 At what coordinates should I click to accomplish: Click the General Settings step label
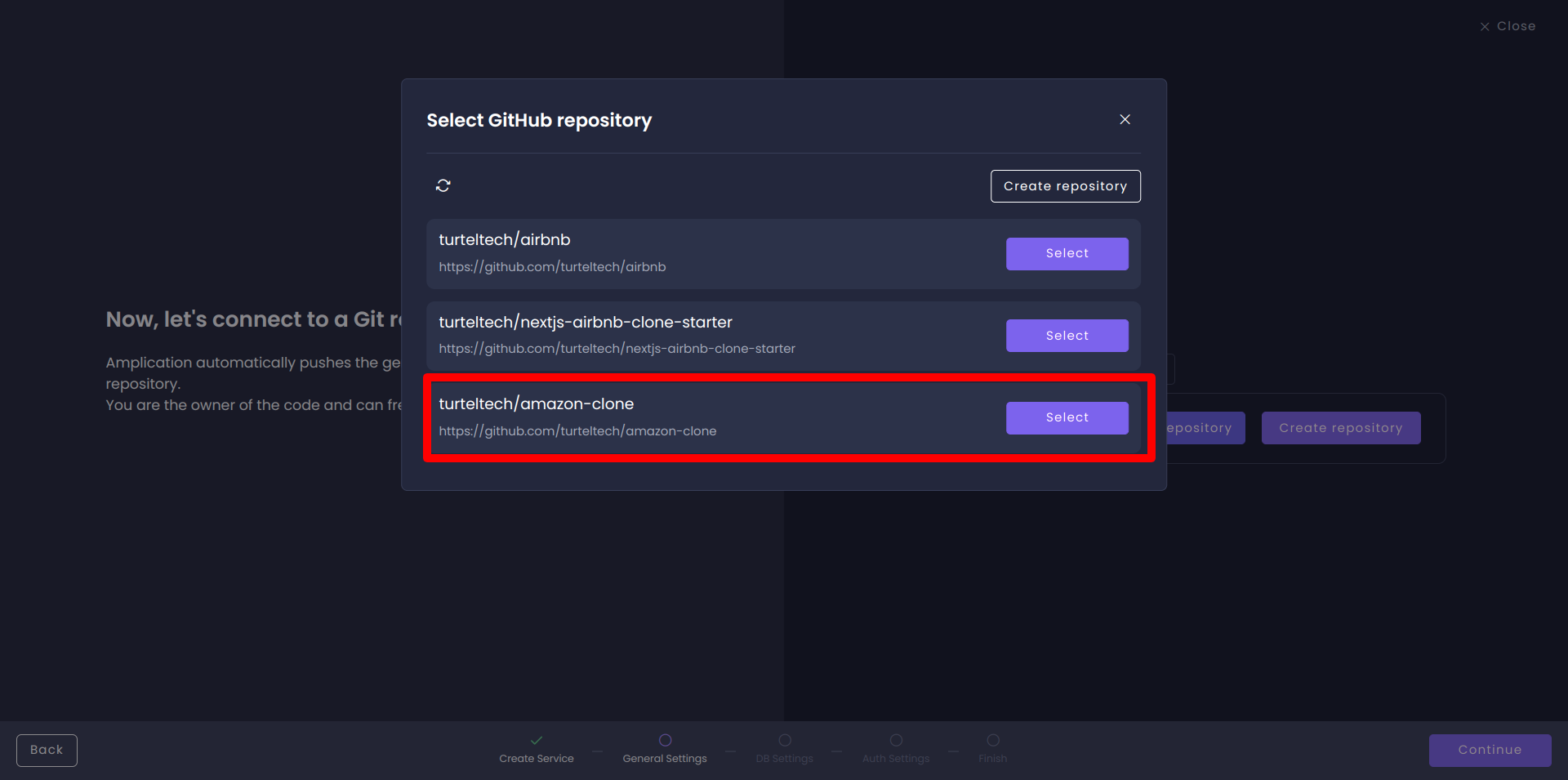(664, 758)
